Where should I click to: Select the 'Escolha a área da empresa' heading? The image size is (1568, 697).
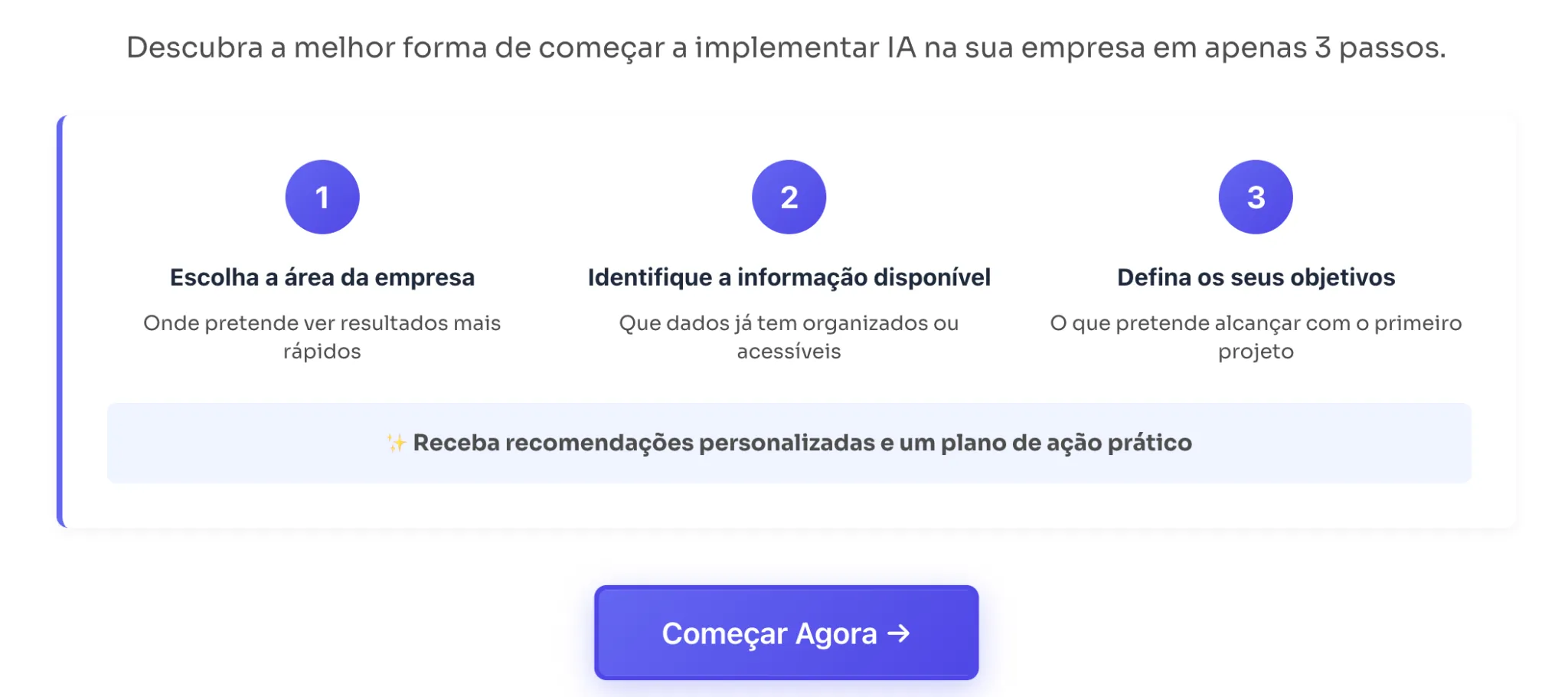pyautogui.click(x=322, y=277)
